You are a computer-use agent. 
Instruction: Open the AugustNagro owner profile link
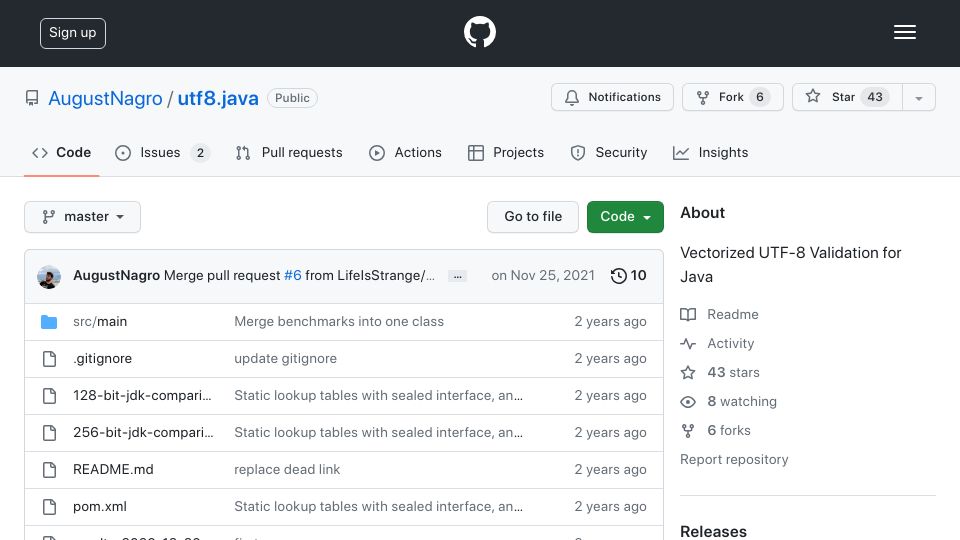point(105,98)
